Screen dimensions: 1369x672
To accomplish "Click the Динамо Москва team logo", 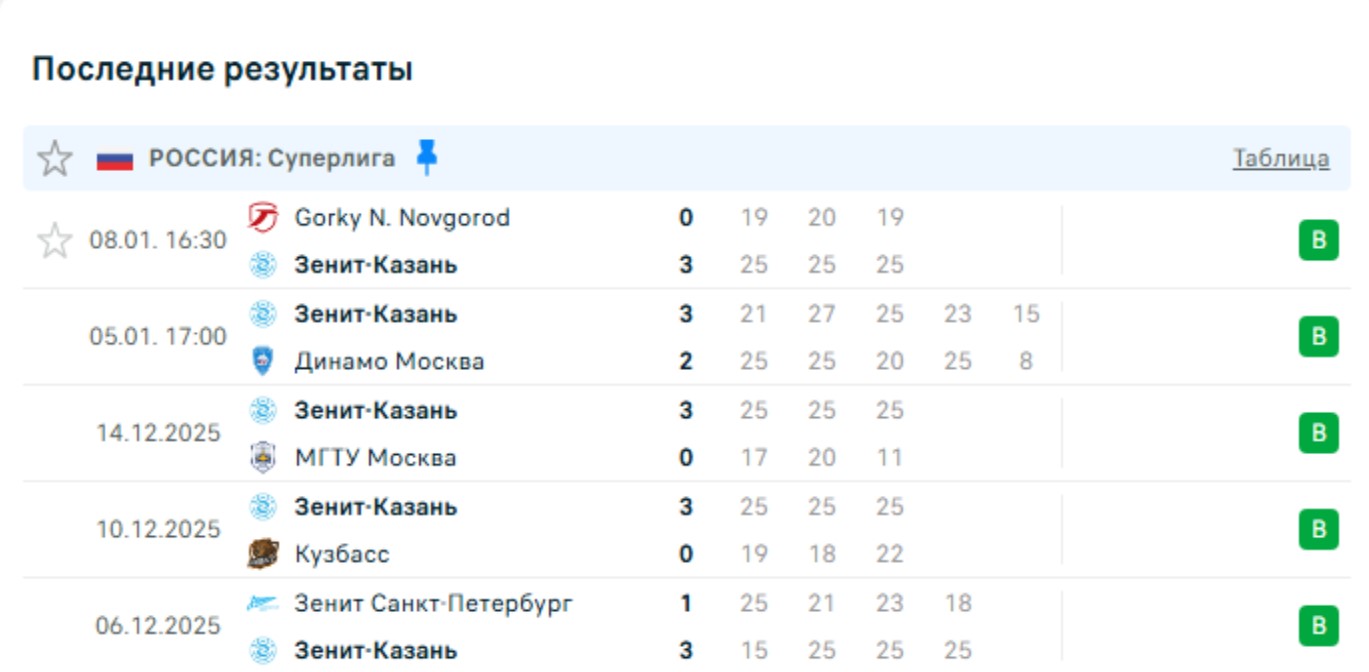I will click(x=262, y=361).
